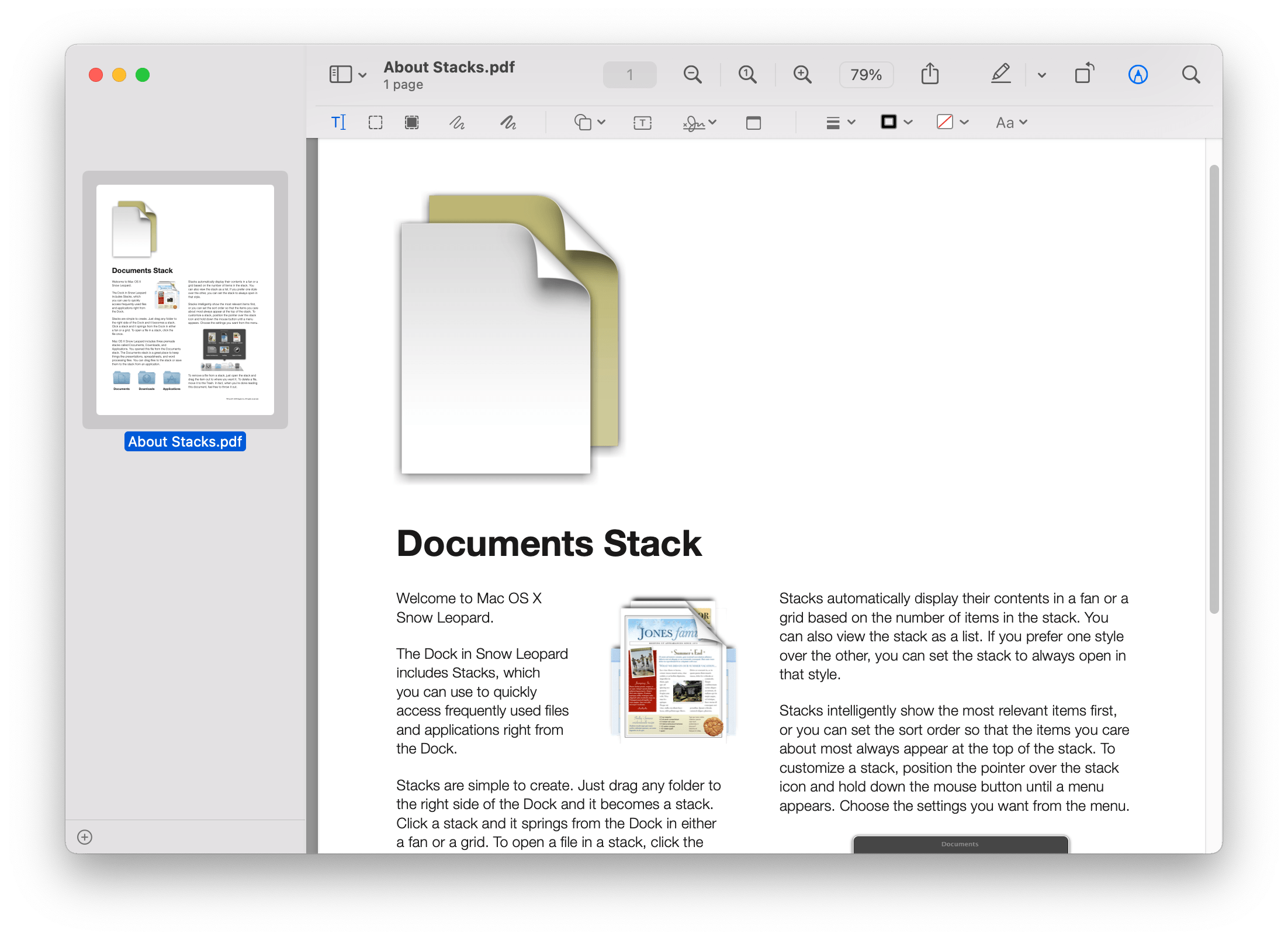The image size is (1288, 940).
Task: Select the Text Selection tool
Action: coord(338,122)
